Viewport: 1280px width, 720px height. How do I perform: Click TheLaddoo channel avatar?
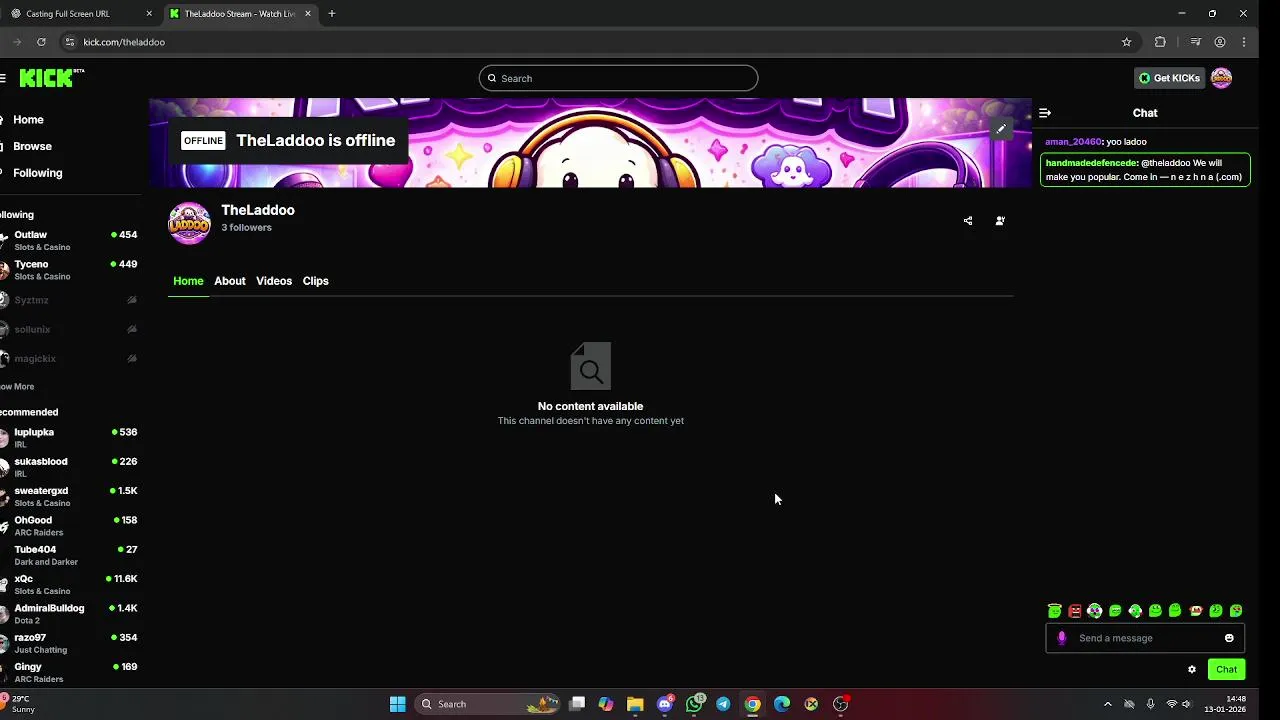[x=189, y=223]
